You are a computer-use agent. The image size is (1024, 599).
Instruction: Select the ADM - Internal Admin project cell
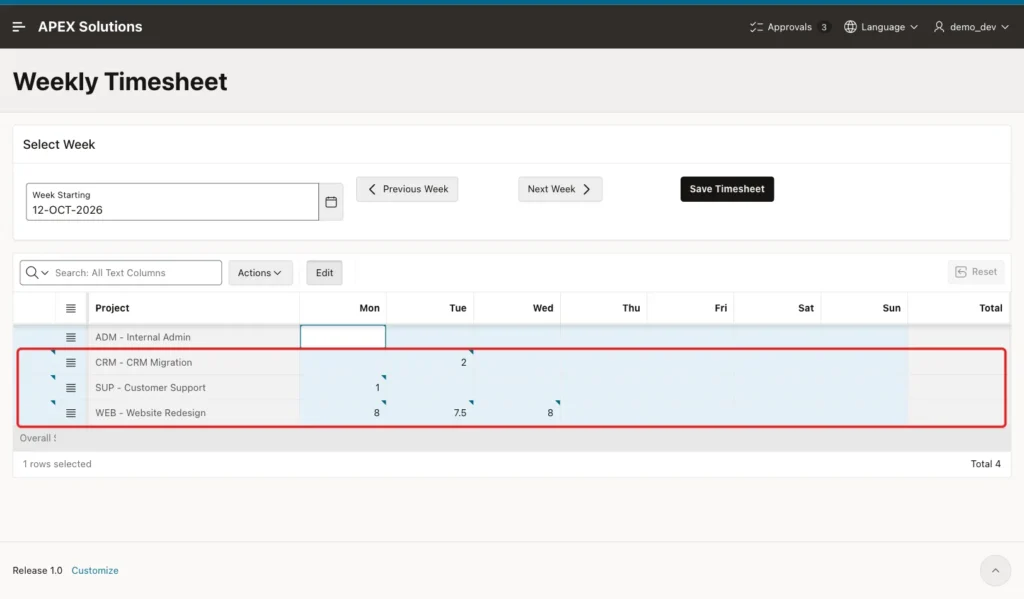coord(194,337)
